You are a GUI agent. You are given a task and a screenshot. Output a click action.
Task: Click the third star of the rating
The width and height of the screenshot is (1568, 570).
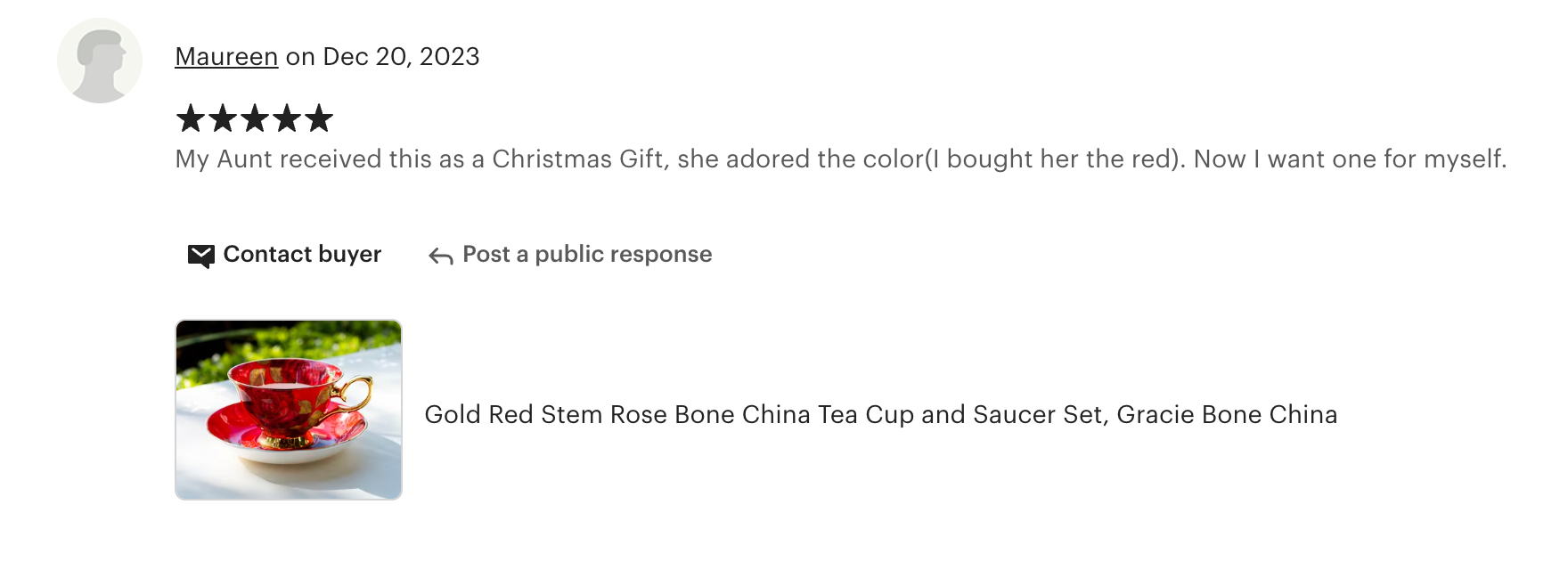coord(255,118)
